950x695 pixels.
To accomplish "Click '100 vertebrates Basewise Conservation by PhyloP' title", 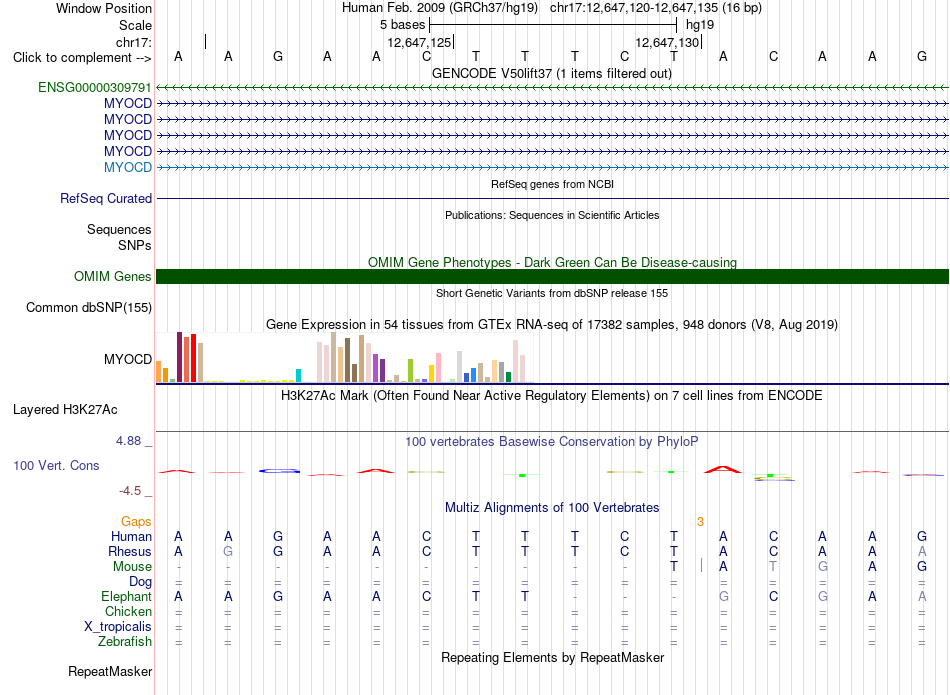I will [x=552, y=441].
